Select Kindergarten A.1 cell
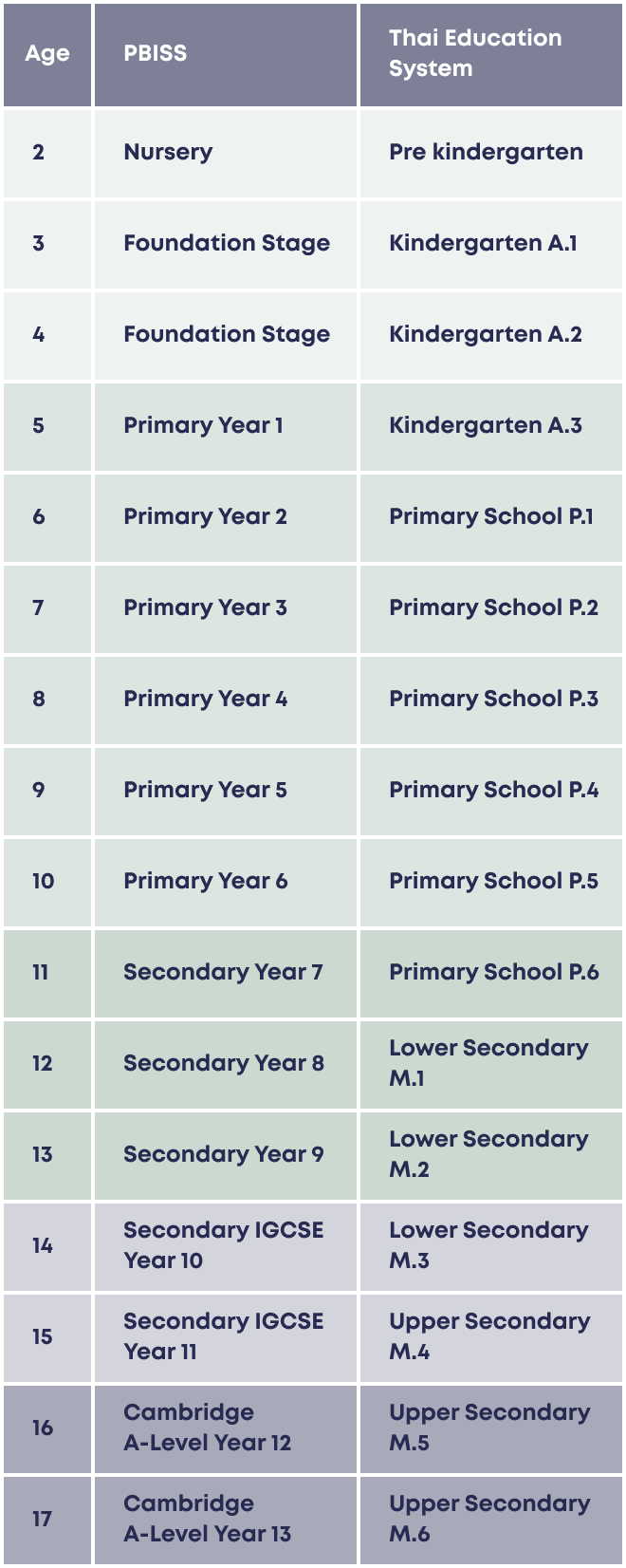626x1568 pixels. 483,244
